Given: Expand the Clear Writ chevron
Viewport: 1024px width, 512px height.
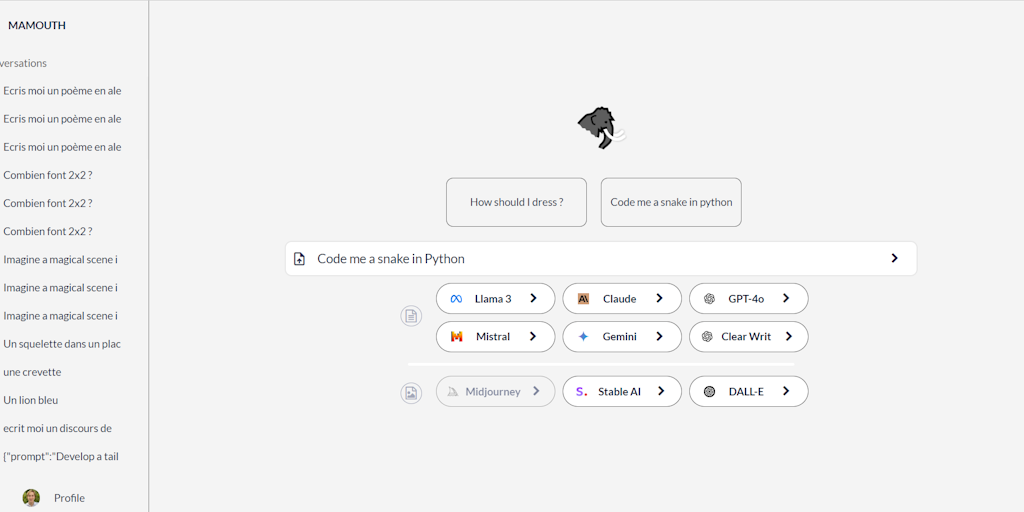Looking at the screenshot, I should pyautogui.click(x=789, y=336).
